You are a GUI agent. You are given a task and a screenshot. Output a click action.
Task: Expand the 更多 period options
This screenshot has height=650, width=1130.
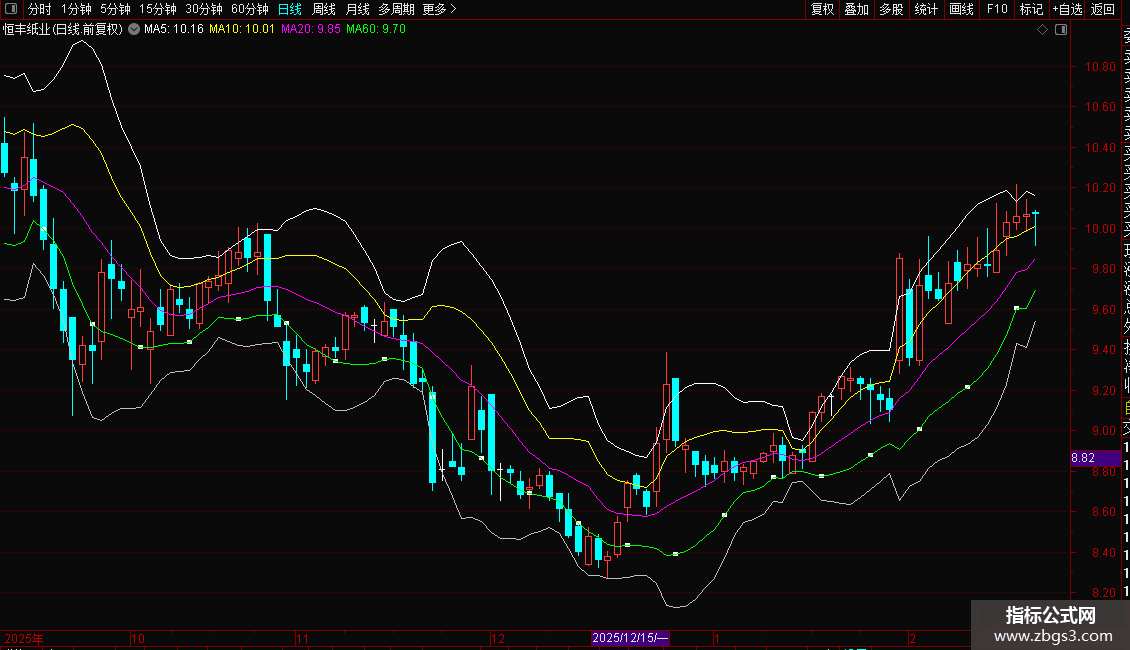(x=439, y=9)
